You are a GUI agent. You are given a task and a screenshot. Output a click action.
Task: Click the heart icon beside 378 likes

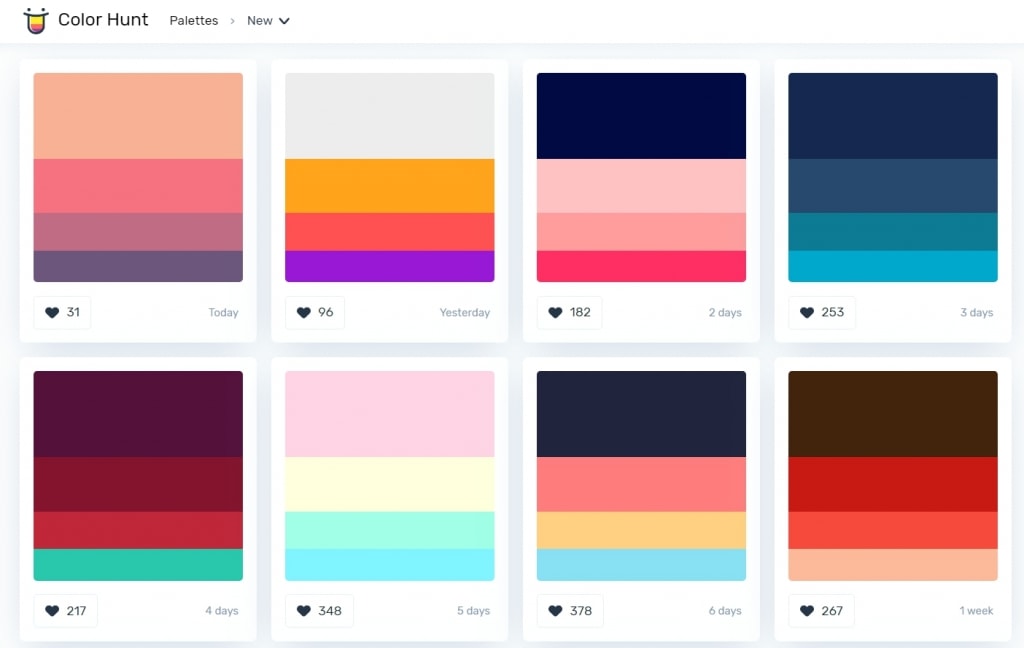tap(555, 610)
